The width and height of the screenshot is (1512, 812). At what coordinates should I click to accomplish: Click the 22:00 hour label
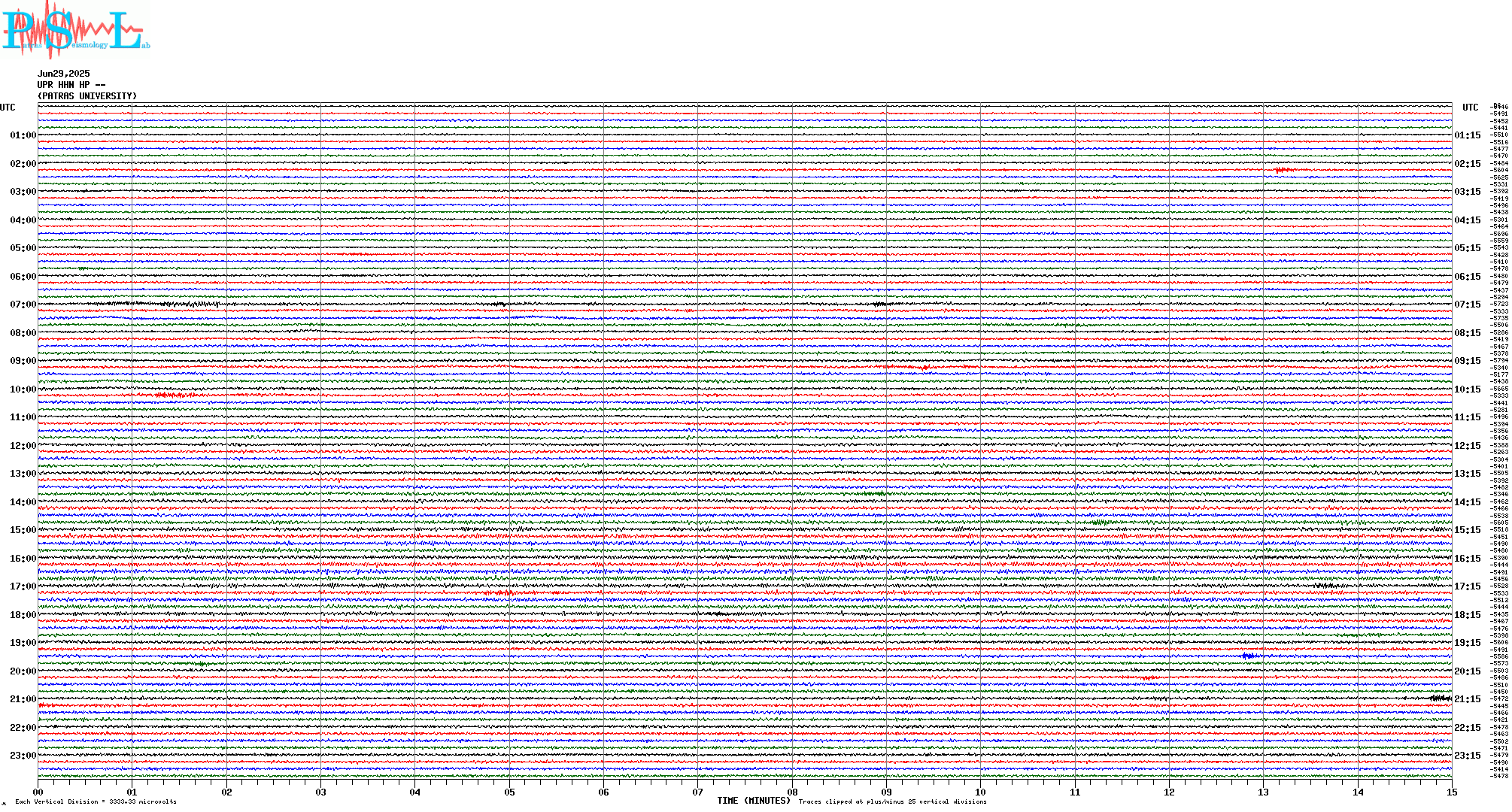(x=23, y=728)
